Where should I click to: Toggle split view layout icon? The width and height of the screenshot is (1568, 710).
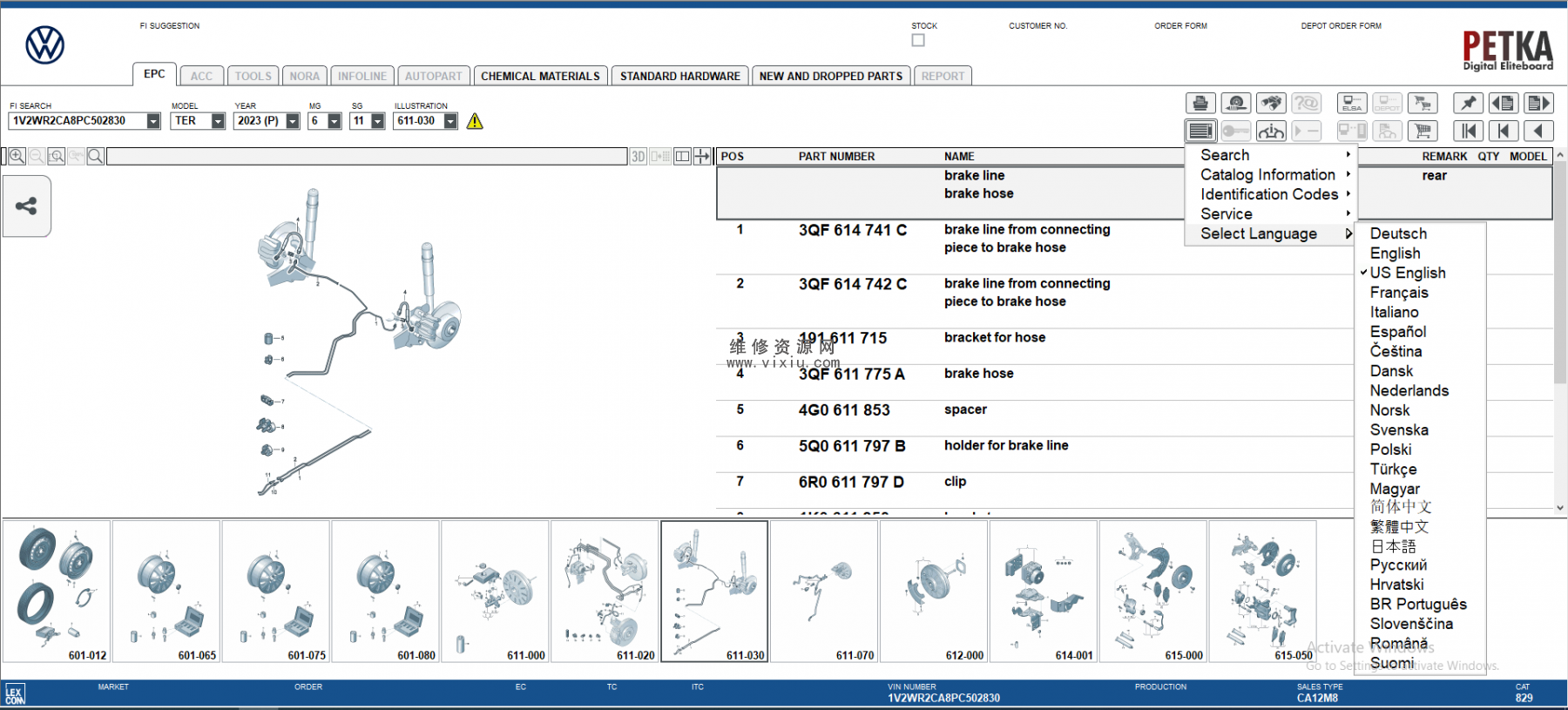(683, 156)
